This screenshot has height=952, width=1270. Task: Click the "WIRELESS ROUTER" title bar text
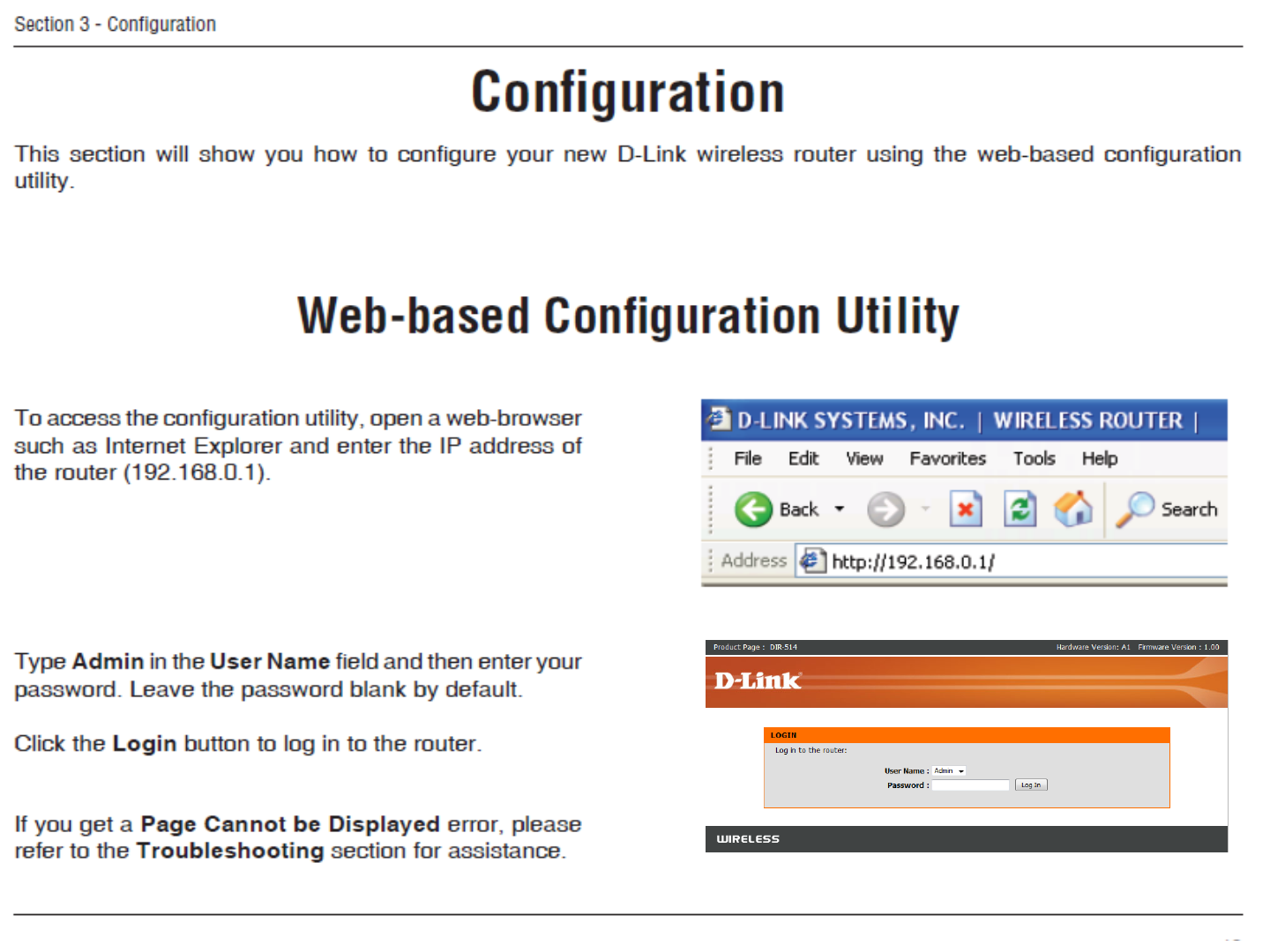click(1088, 420)
